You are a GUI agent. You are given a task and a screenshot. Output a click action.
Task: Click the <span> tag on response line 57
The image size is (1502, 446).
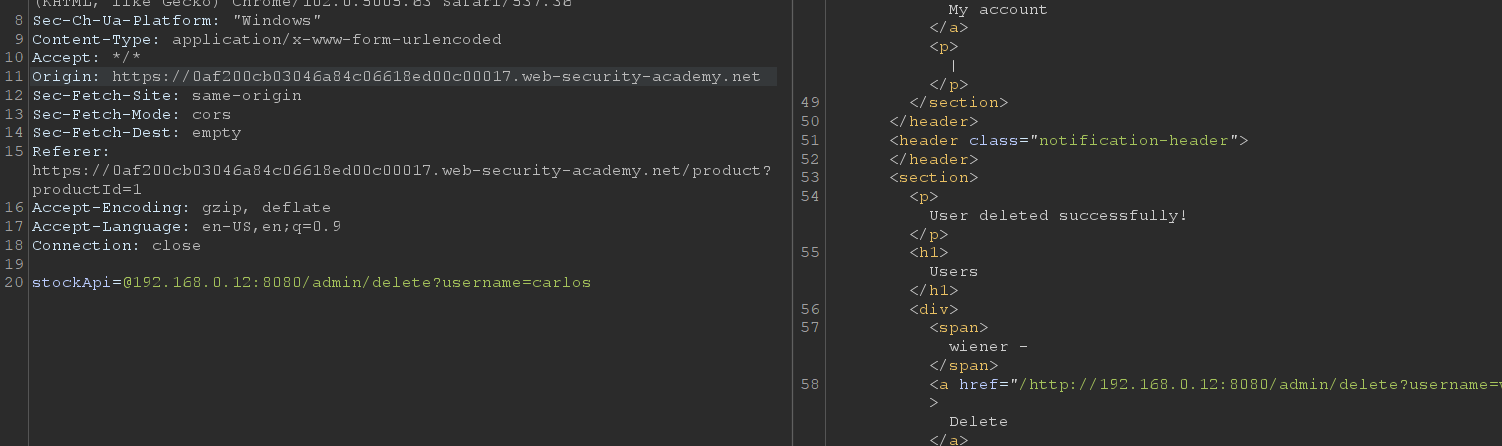tap(959, 328)
